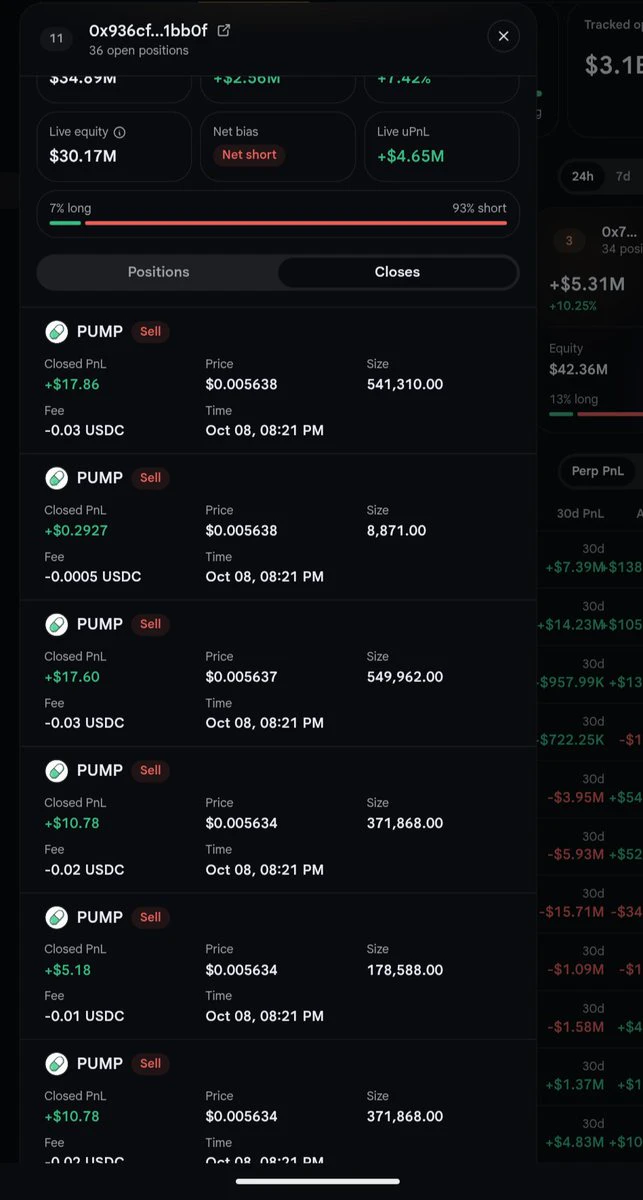This screenshot has width=643, height=1200.
Task: Click the rank 3 trader badge
Action: pyautogui.click(x=570, y=241)
